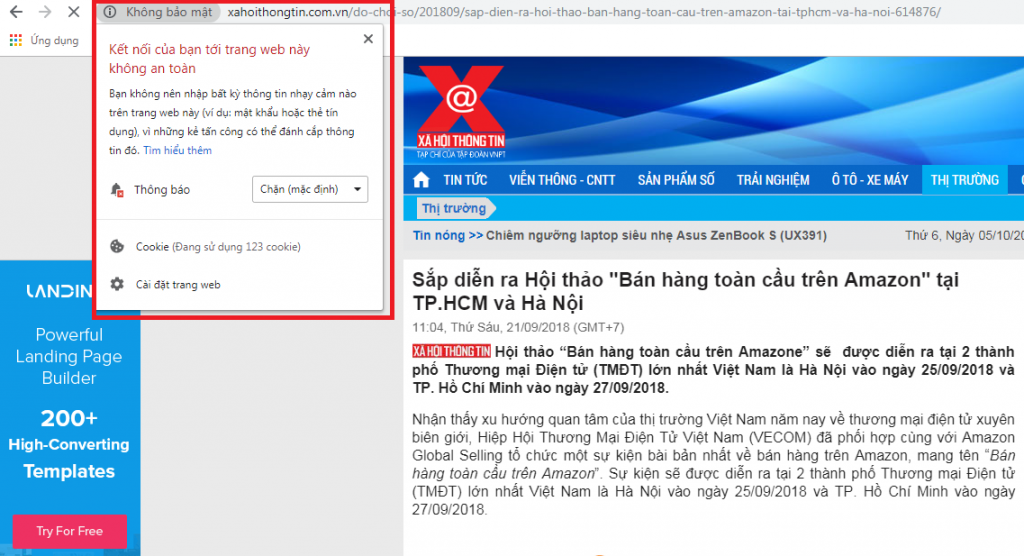
Task: Click the Landingi ad banner logo
Action: coord(59,291)
